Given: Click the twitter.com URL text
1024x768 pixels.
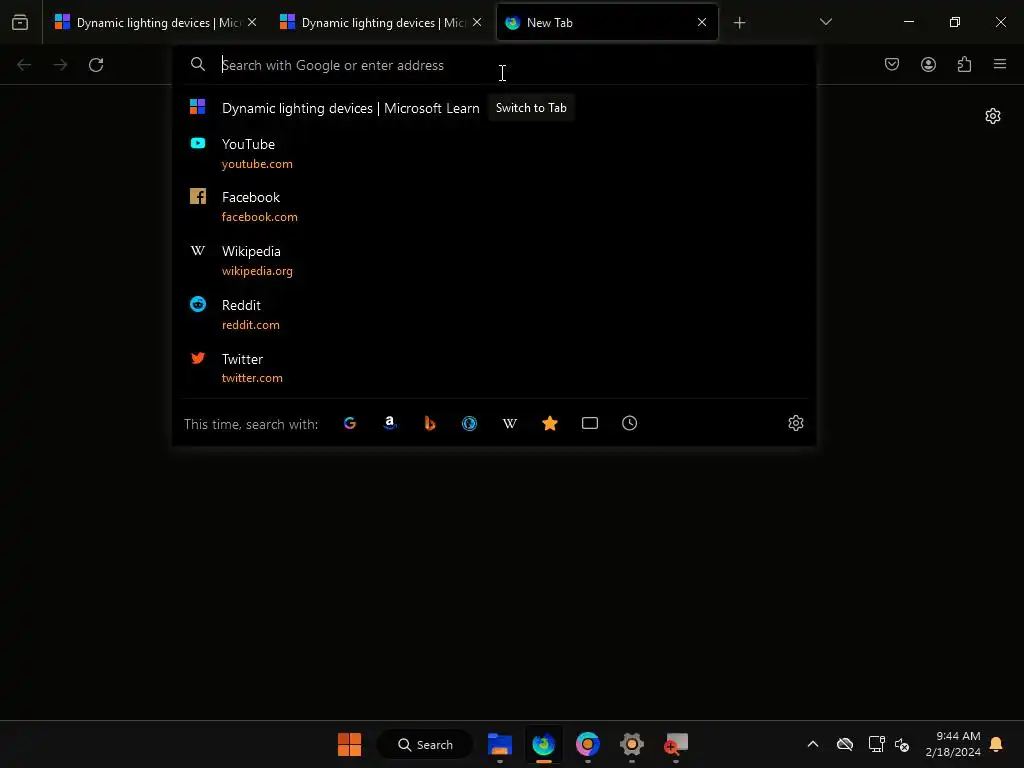Looking at the screenshot, I should click(252, 378).
